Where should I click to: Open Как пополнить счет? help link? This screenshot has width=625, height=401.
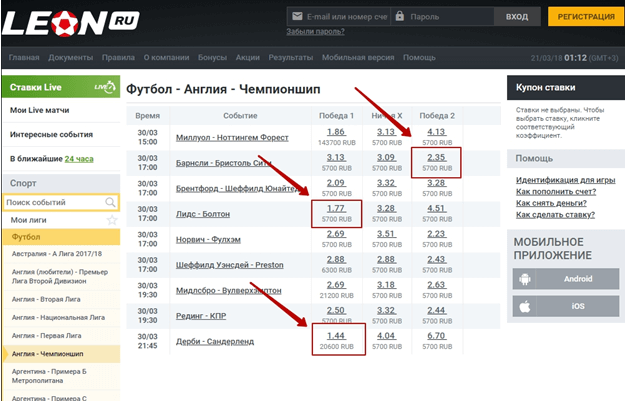(x=556, y=192)
